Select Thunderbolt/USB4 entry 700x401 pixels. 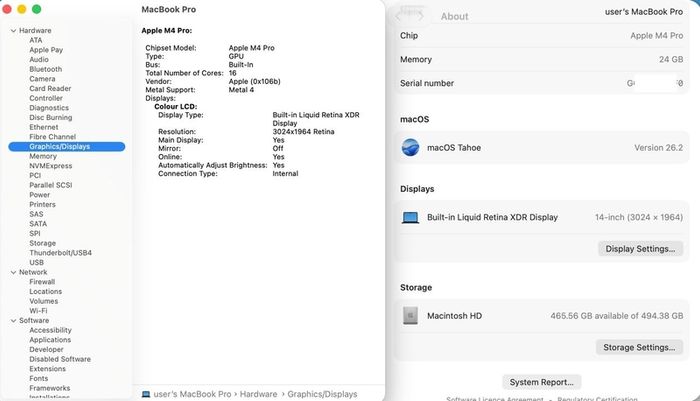coord(60,253)
